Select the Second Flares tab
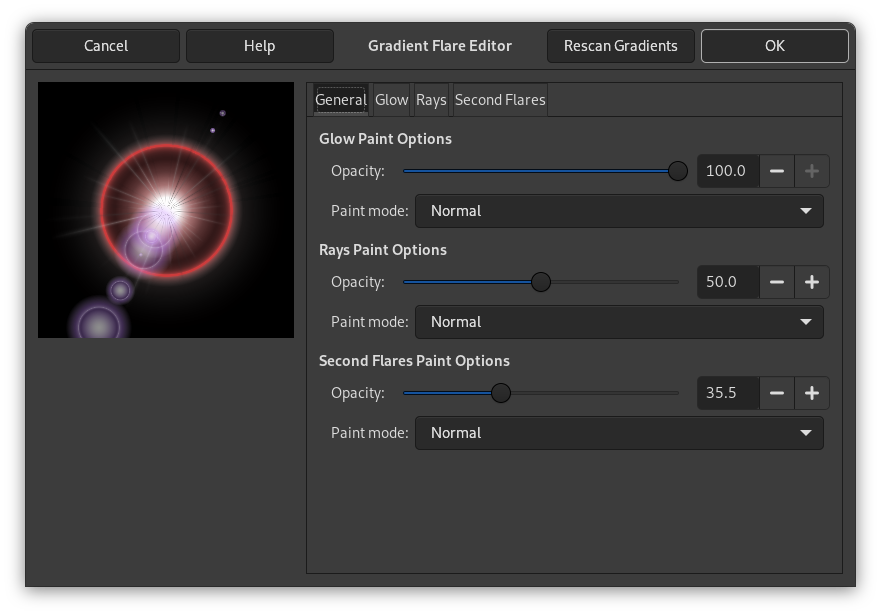 point(500,99)
